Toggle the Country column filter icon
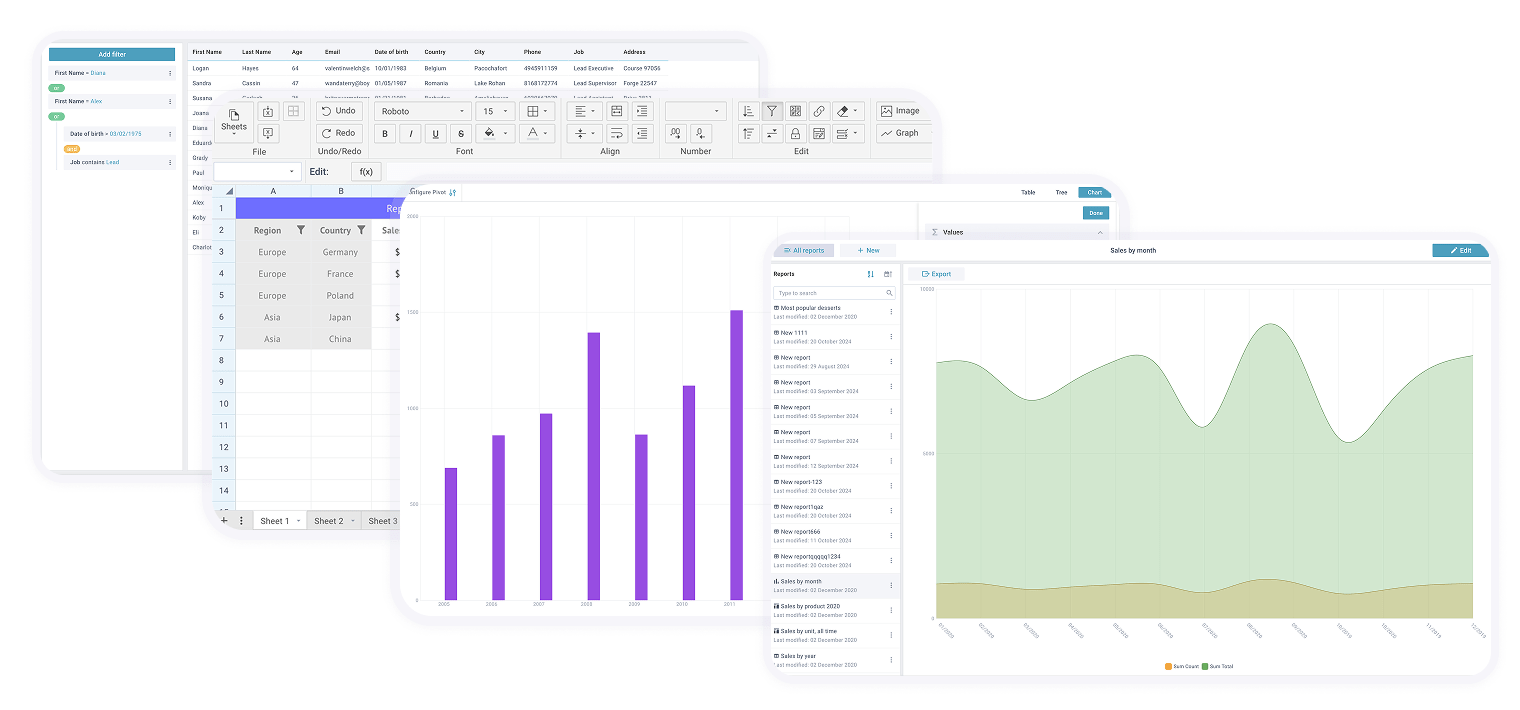Viewport: 1520px width, 710px height. [x=361, y=230]
